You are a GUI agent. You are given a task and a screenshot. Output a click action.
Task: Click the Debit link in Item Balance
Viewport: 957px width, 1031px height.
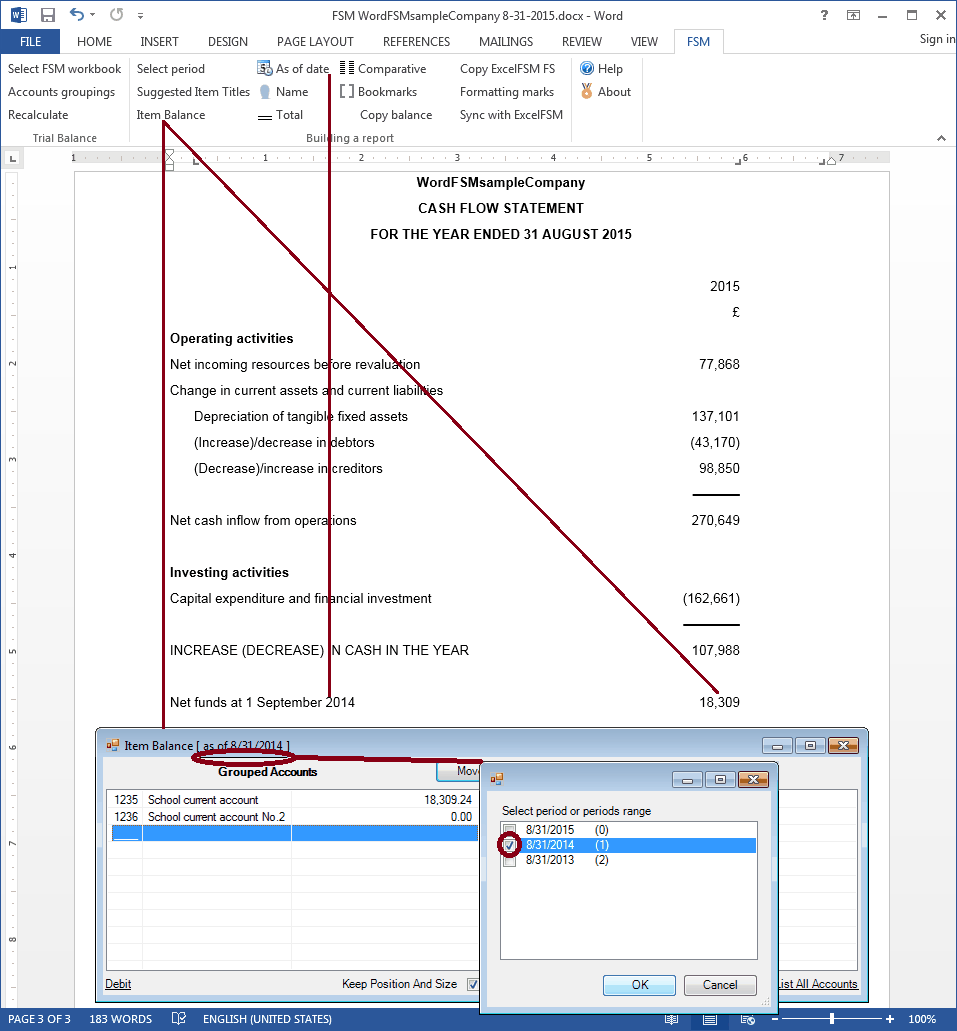point(118,984)
